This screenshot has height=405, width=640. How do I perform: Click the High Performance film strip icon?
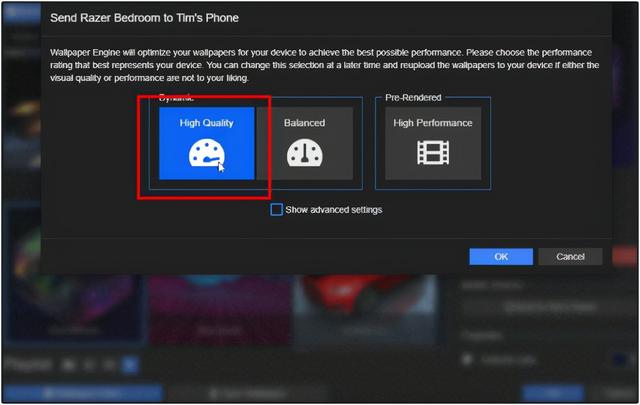[433, 153]
